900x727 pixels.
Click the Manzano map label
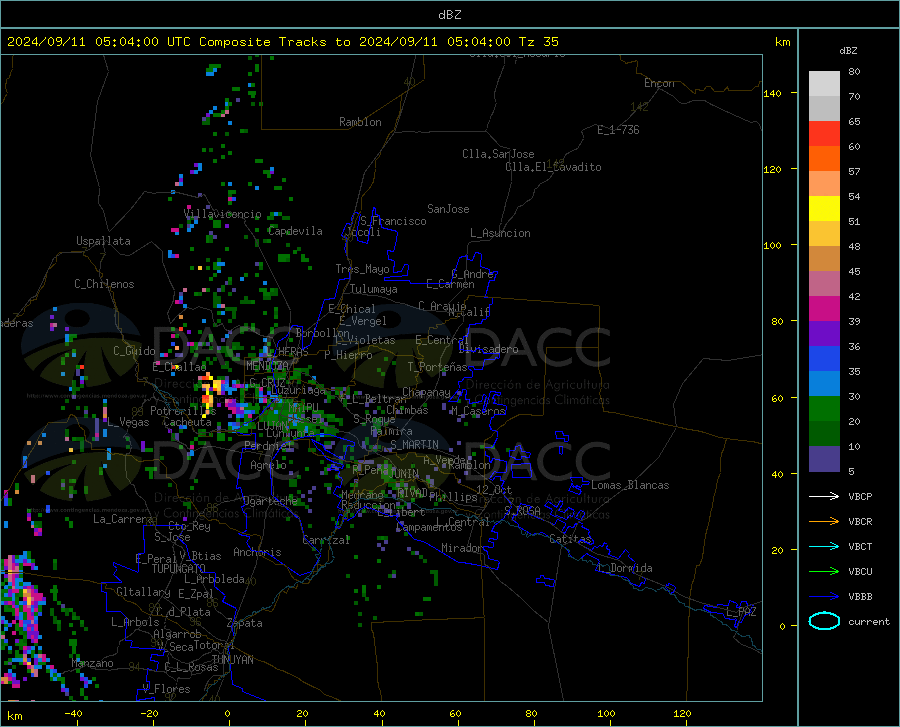pos(92,663)
